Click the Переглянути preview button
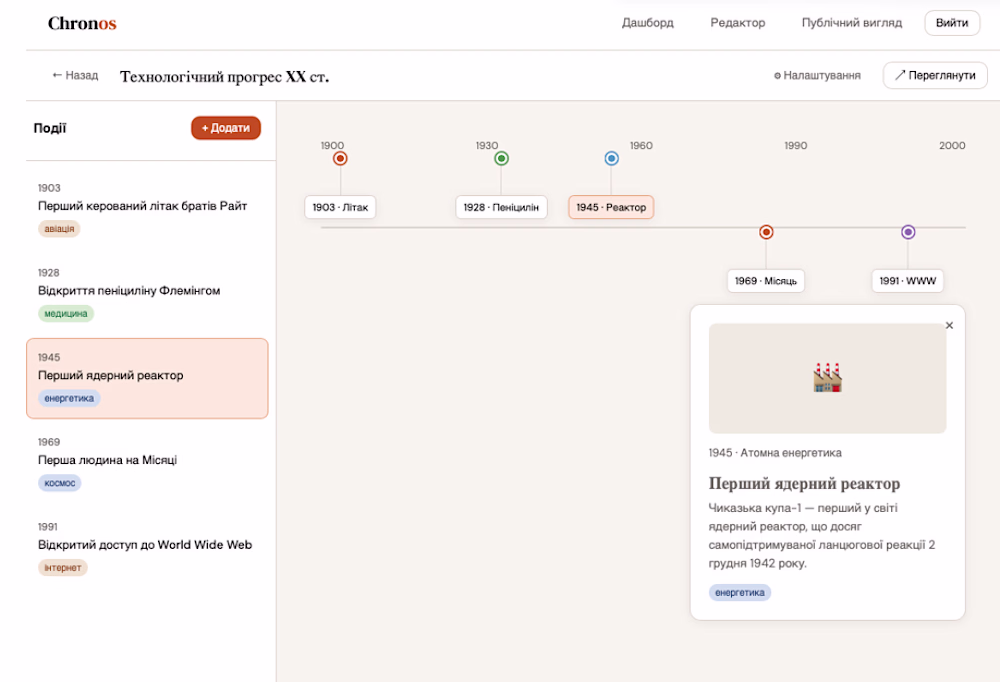The image size is (1000, 682). (x=935, y=75)
